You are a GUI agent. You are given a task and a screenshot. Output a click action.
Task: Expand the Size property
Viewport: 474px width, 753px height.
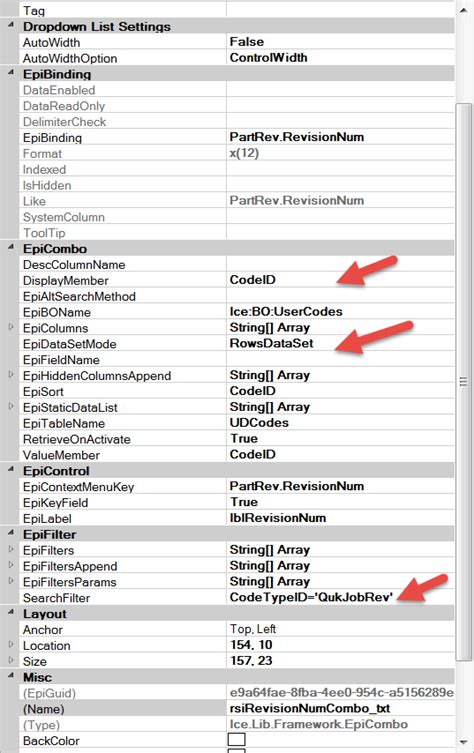[x=11, y=660]
